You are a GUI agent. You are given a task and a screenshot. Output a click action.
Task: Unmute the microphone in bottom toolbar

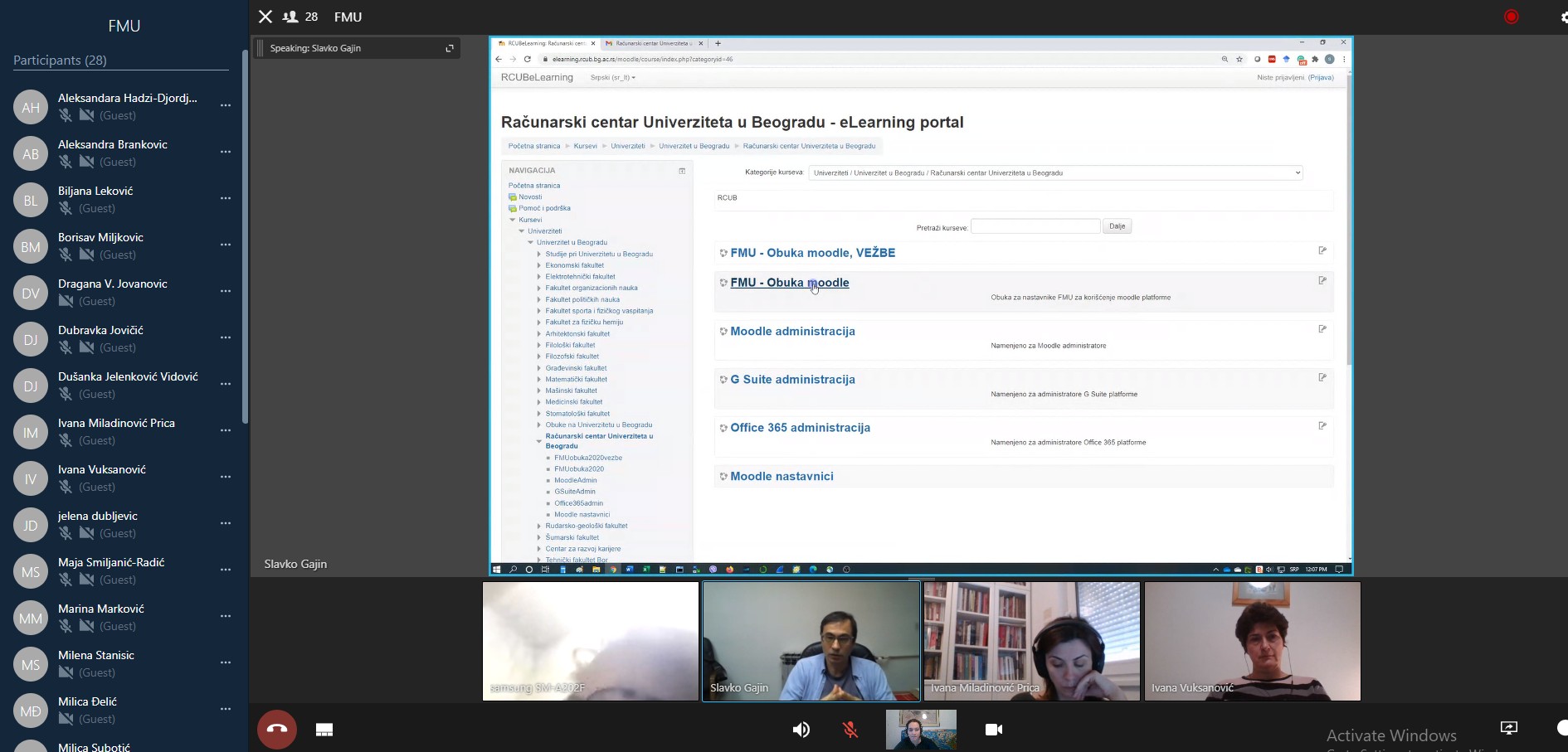pyautogui.click(x=850, y=730)
